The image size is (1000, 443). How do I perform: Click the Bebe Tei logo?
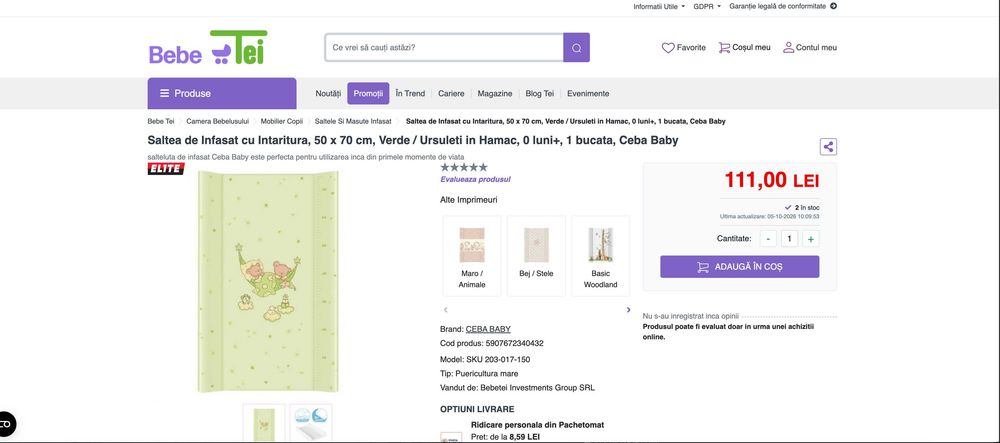click(x=208, y=47)
